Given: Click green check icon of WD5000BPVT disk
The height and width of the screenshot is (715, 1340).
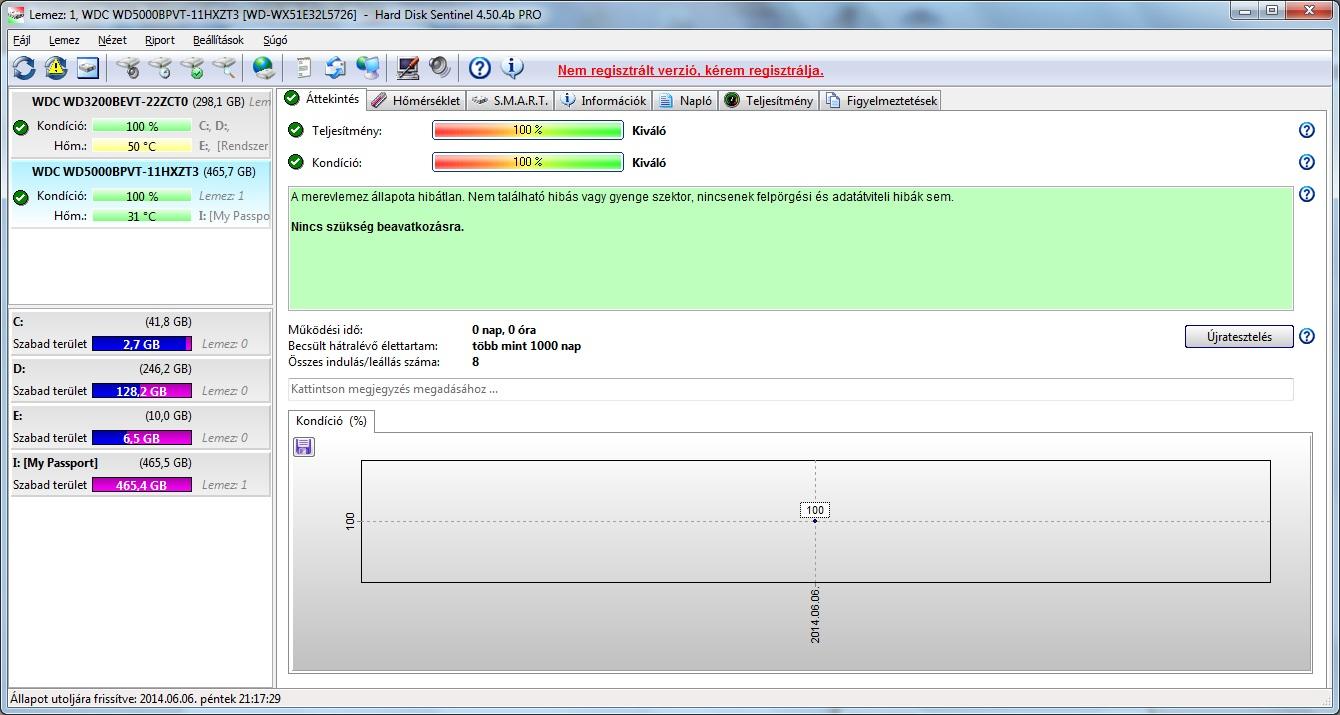Looking at the screenshot, I should point(20,197).
